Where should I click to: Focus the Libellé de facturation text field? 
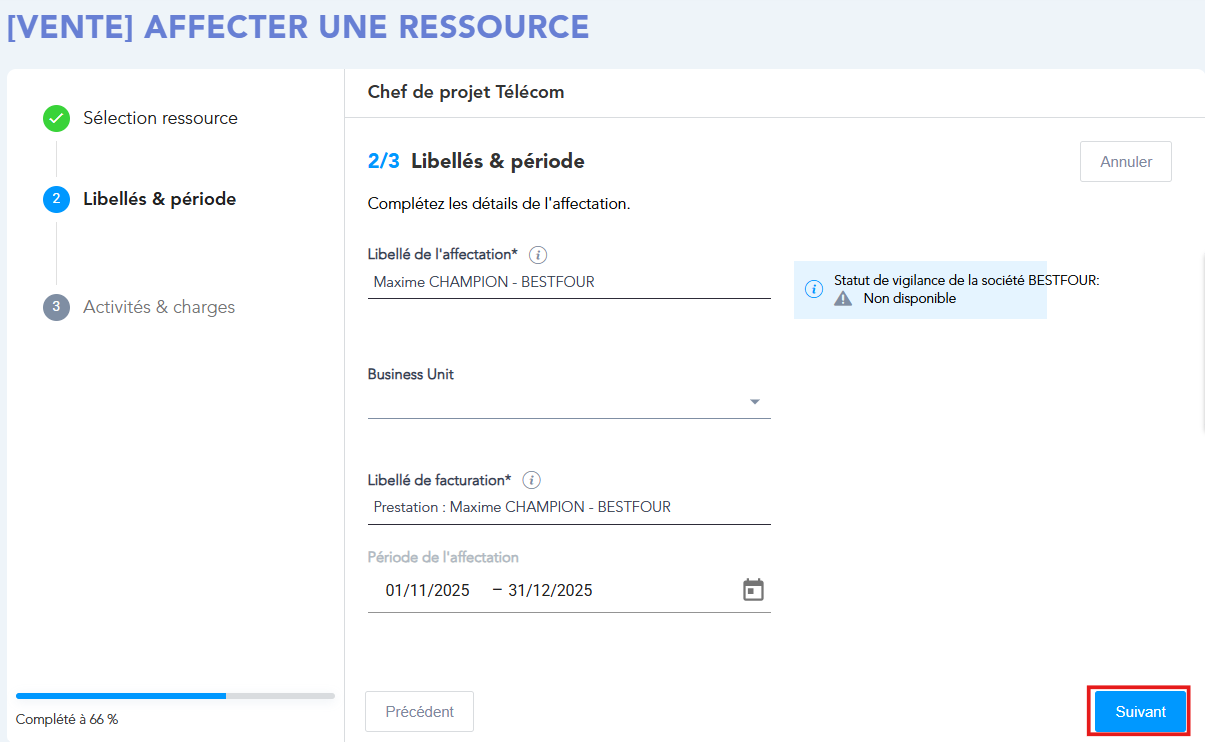pyautogui.click(x=568, y=508)
